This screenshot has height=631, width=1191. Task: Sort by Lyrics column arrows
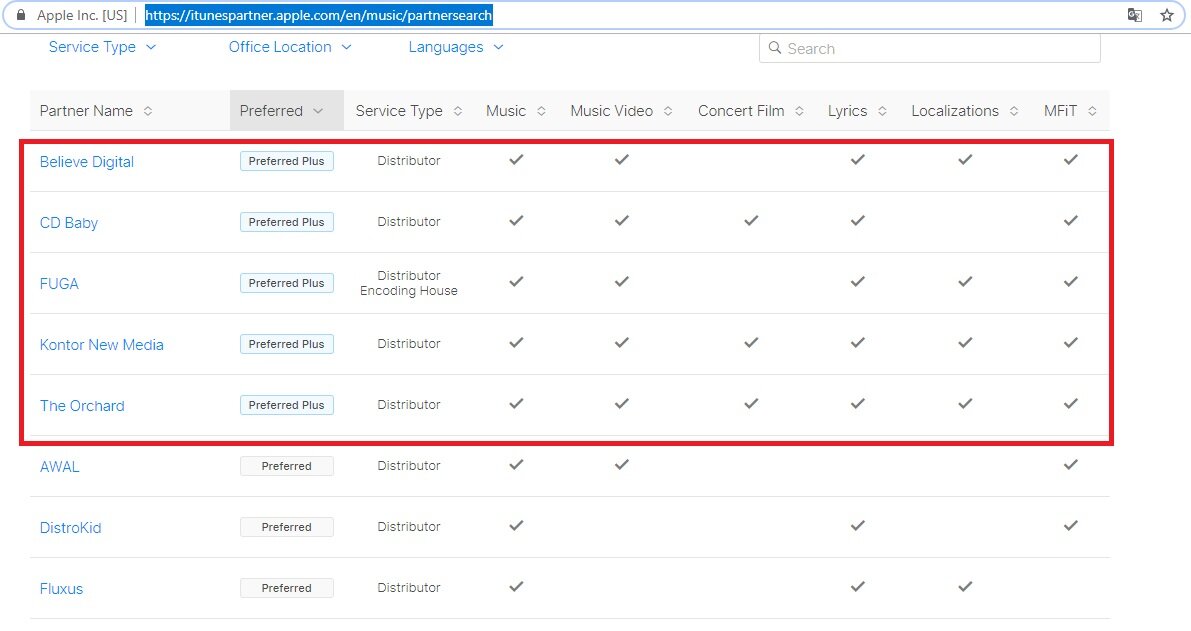pos(883,111)
